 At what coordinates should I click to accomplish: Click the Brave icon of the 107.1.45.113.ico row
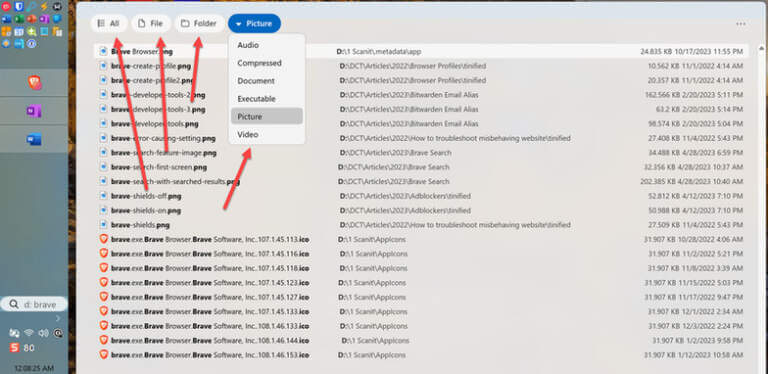pos(104,239)
